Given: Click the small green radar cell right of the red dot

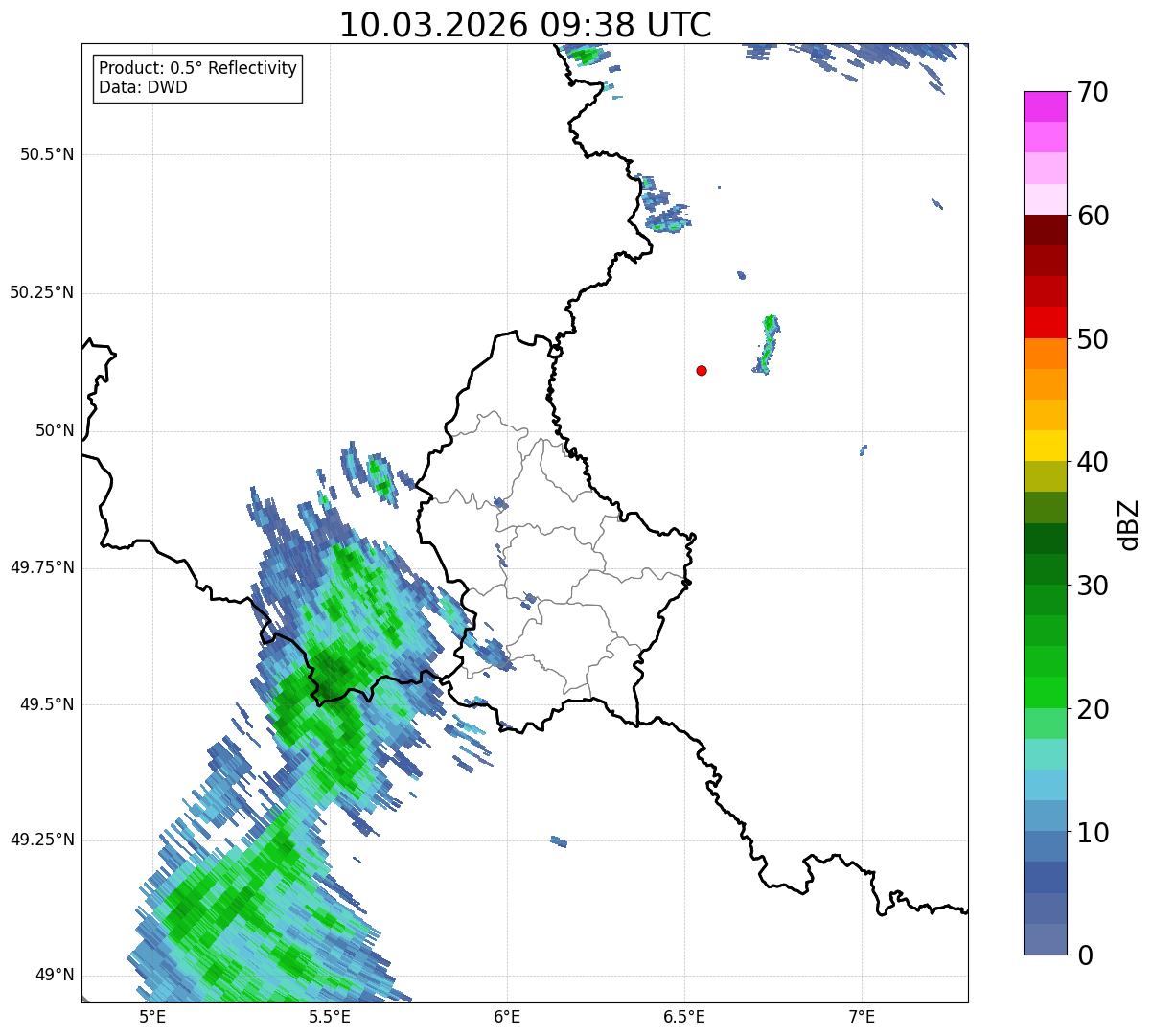Looking at the screenshot, I should point(767,344).
